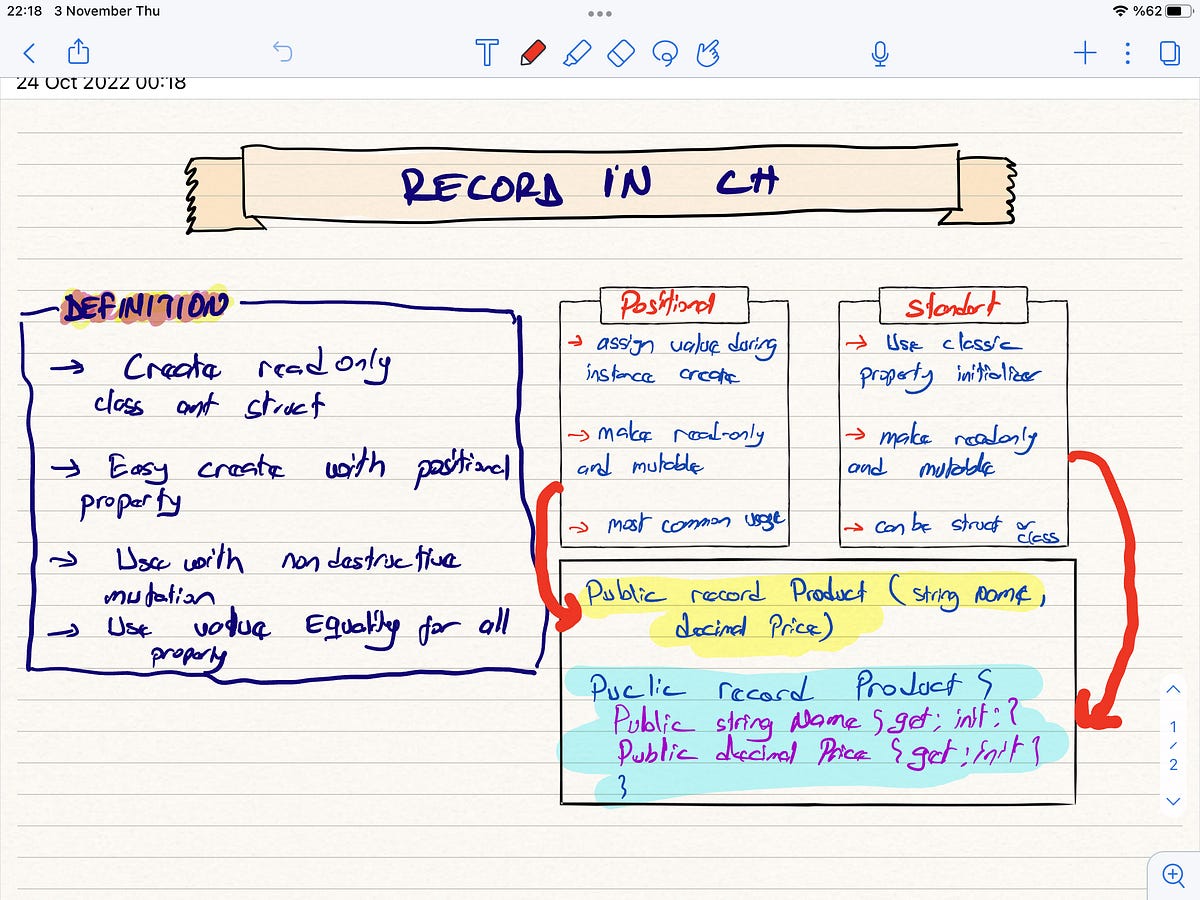Tap the Wi-Fi icon in the status bar
1200x900 pixels.
pos(1119,11)
